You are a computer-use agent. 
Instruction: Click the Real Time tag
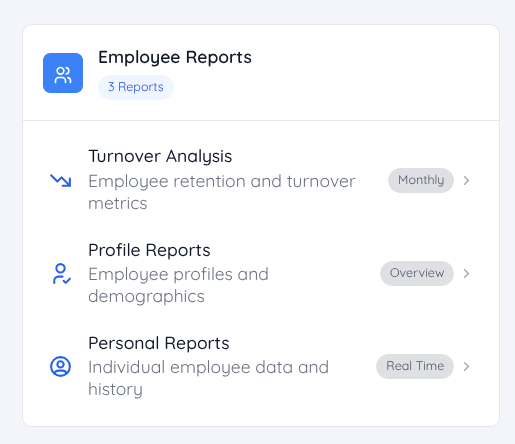coord(415,366)
